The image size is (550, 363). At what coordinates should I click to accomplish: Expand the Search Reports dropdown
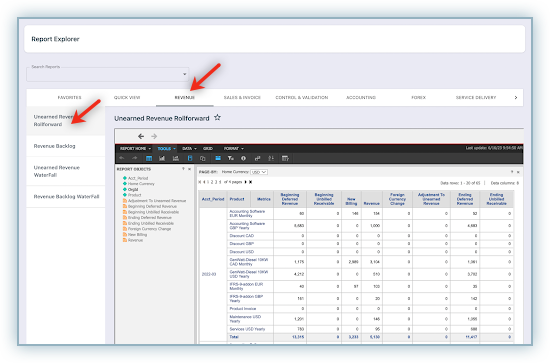pyautogui.click(x=185, y=74)
